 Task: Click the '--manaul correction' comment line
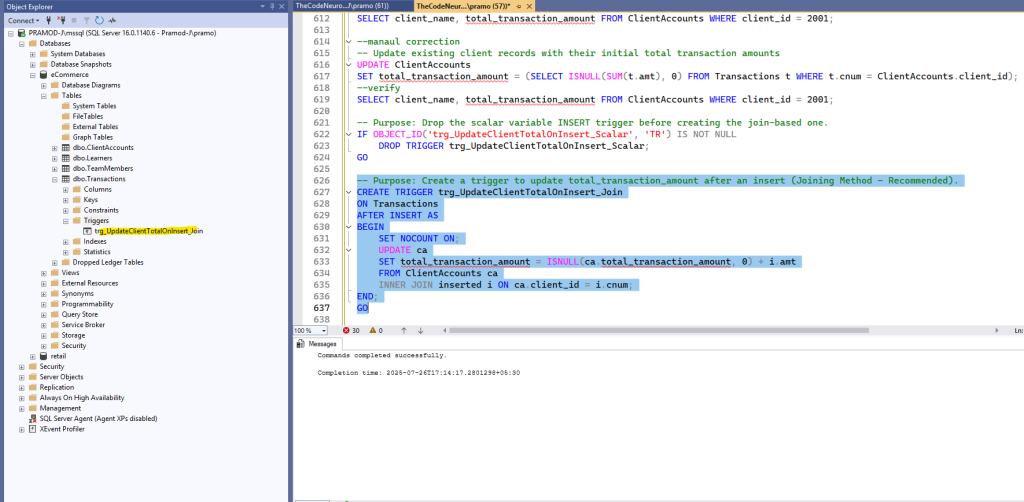click(408, 41)
